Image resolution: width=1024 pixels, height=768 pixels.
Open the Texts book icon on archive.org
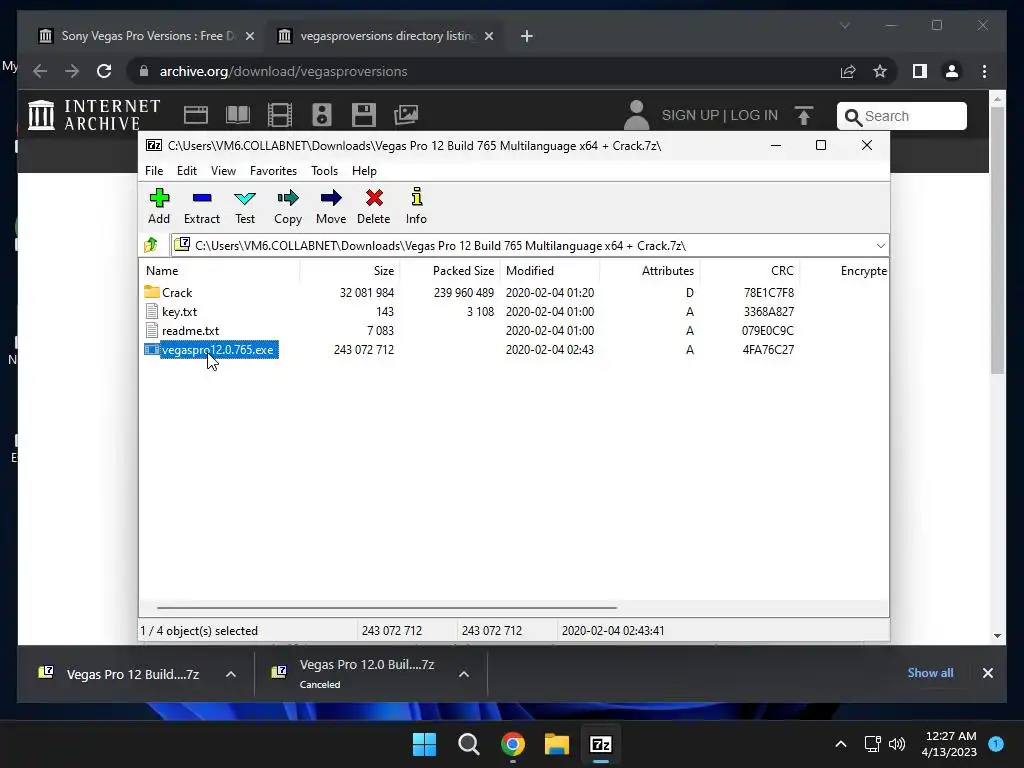coord(238,115)
